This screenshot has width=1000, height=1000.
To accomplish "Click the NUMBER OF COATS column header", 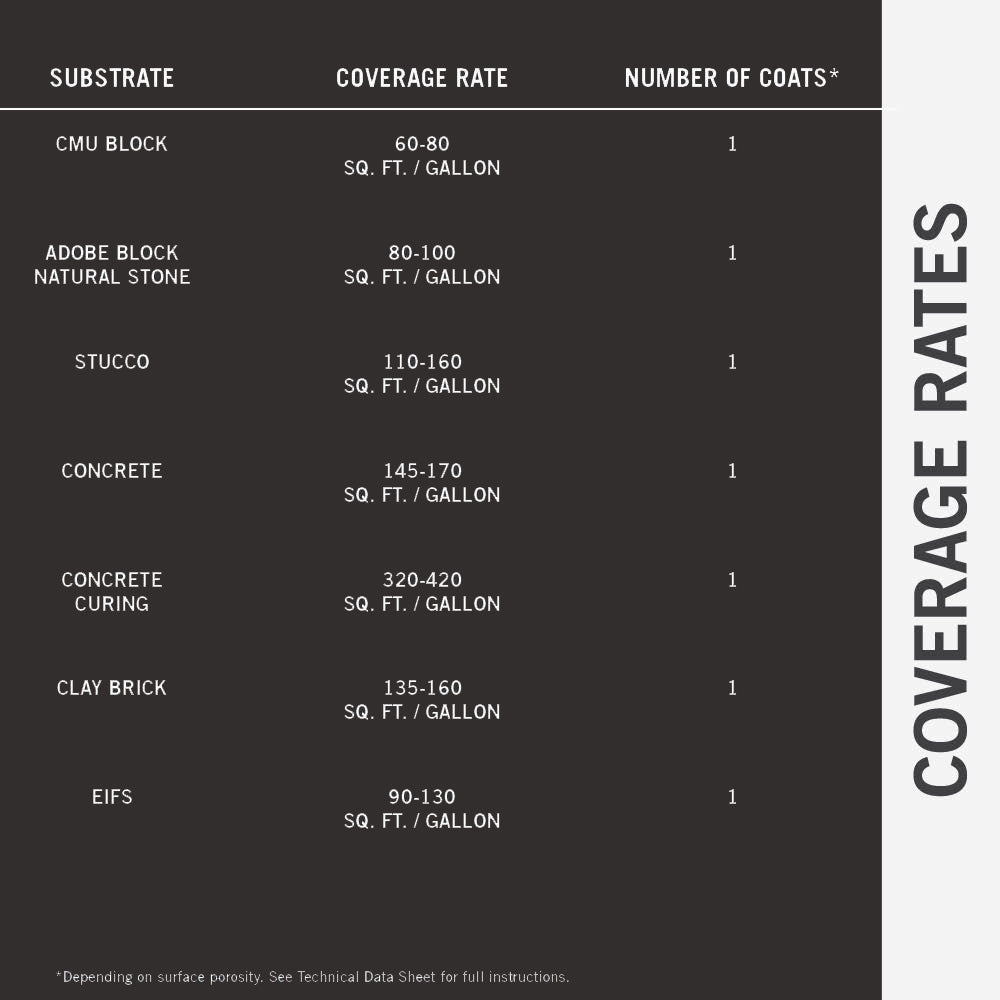I will 731,78.
